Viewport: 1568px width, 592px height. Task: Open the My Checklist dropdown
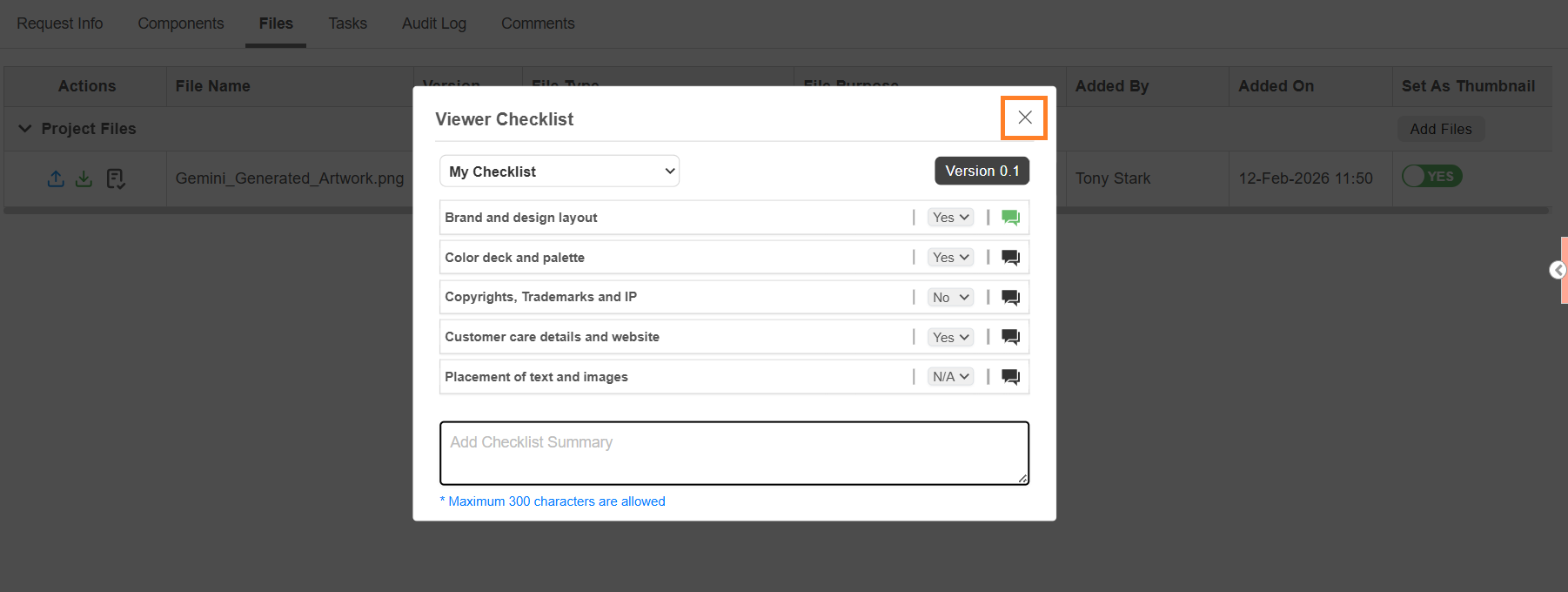[x=560, y=172]
